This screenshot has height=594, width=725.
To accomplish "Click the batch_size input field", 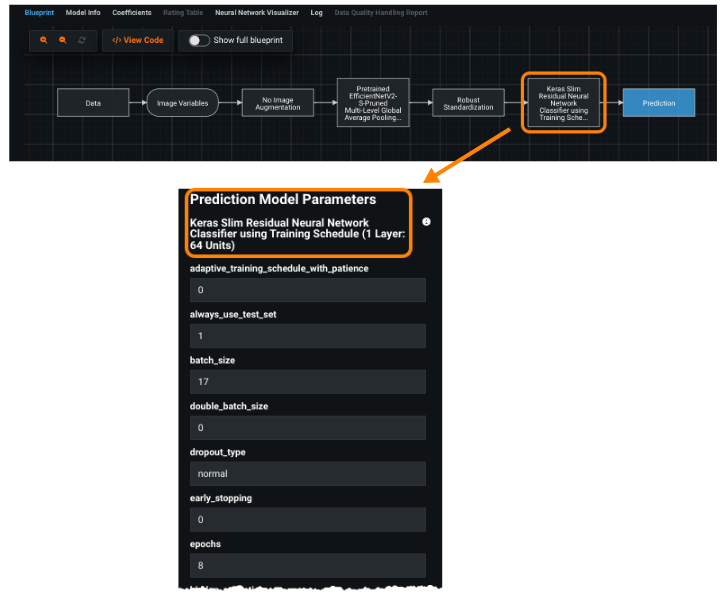I will tap(307, 382).
